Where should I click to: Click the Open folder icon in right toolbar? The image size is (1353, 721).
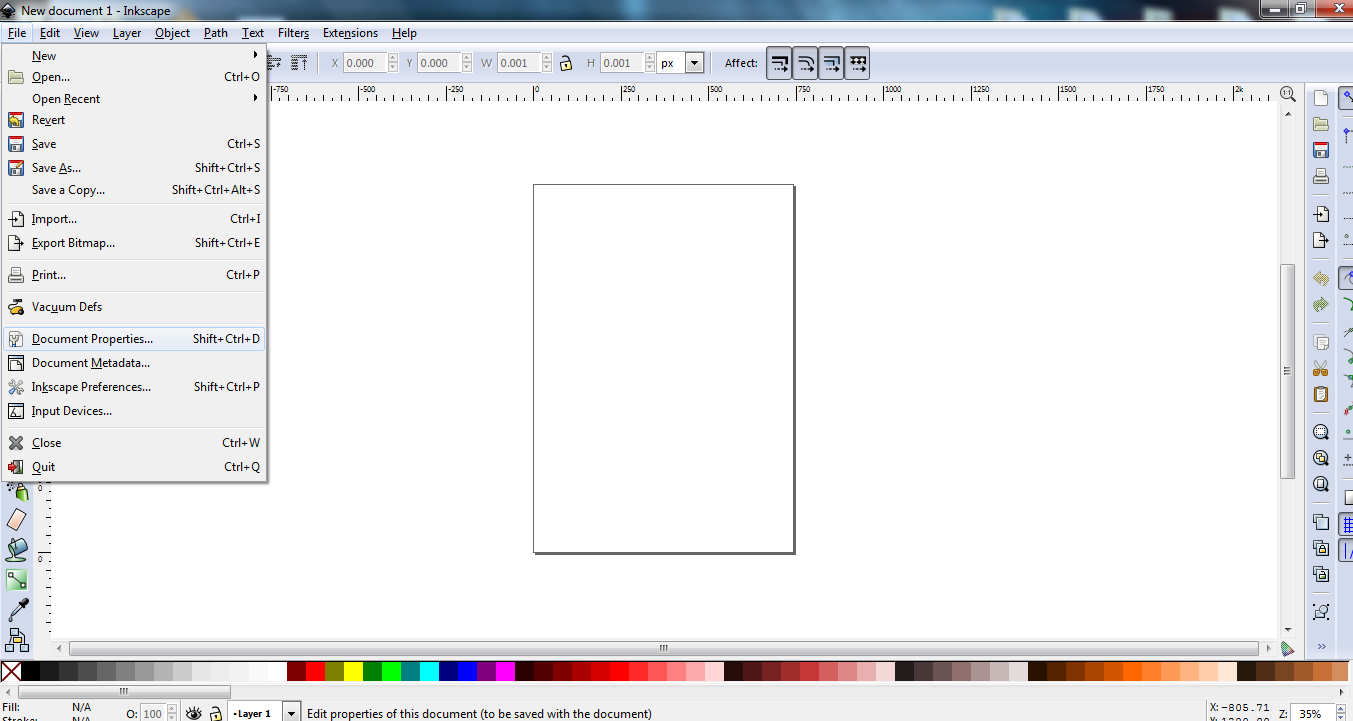pos(1321,124)
